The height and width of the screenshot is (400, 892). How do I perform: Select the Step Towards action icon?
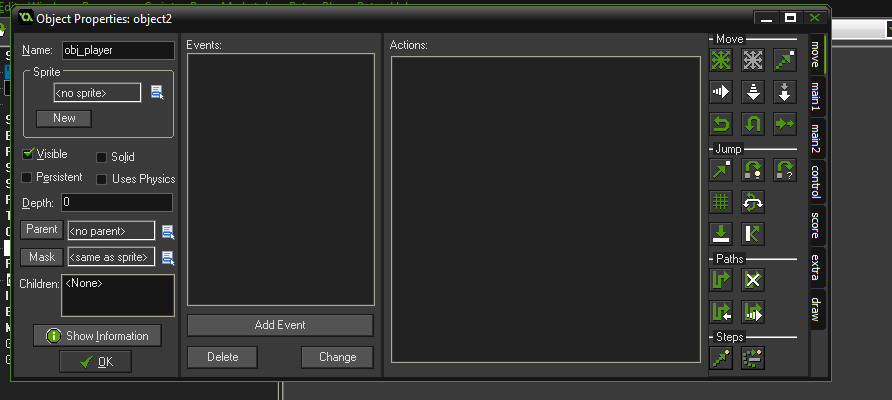[x=721, y=358]
